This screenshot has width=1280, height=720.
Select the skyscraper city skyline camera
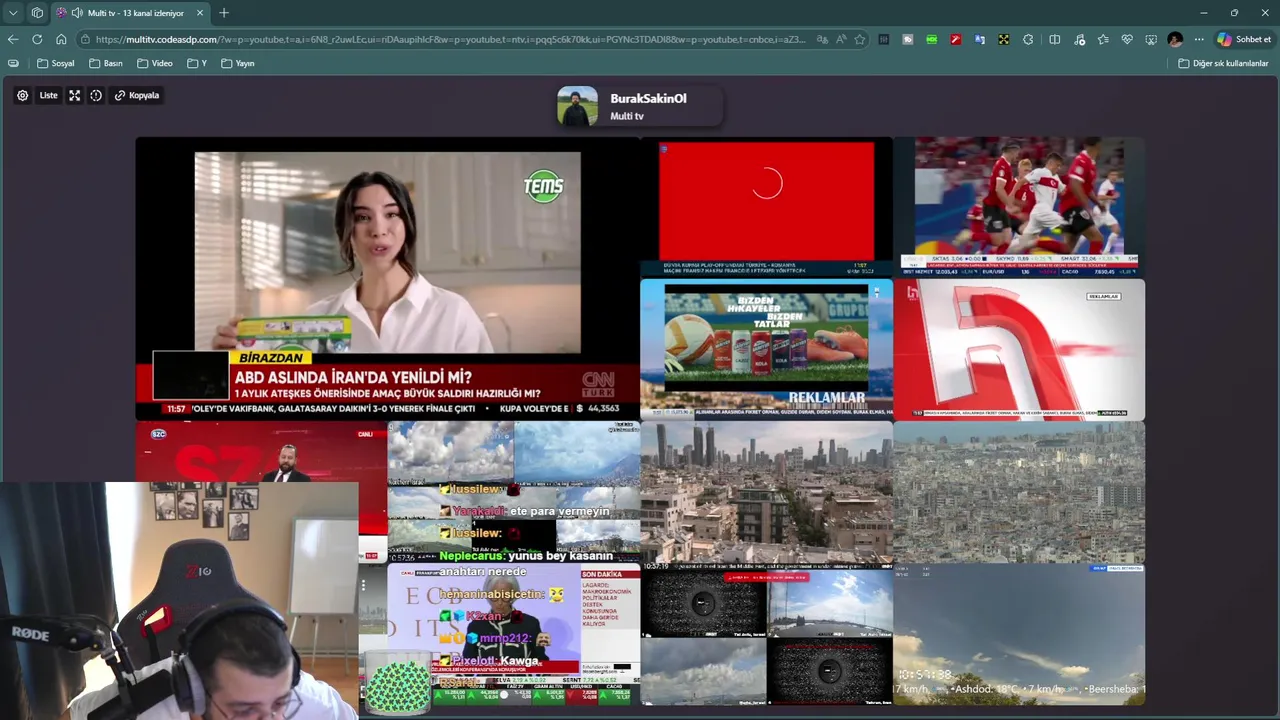pyautogui.click(x=766, y=492)
